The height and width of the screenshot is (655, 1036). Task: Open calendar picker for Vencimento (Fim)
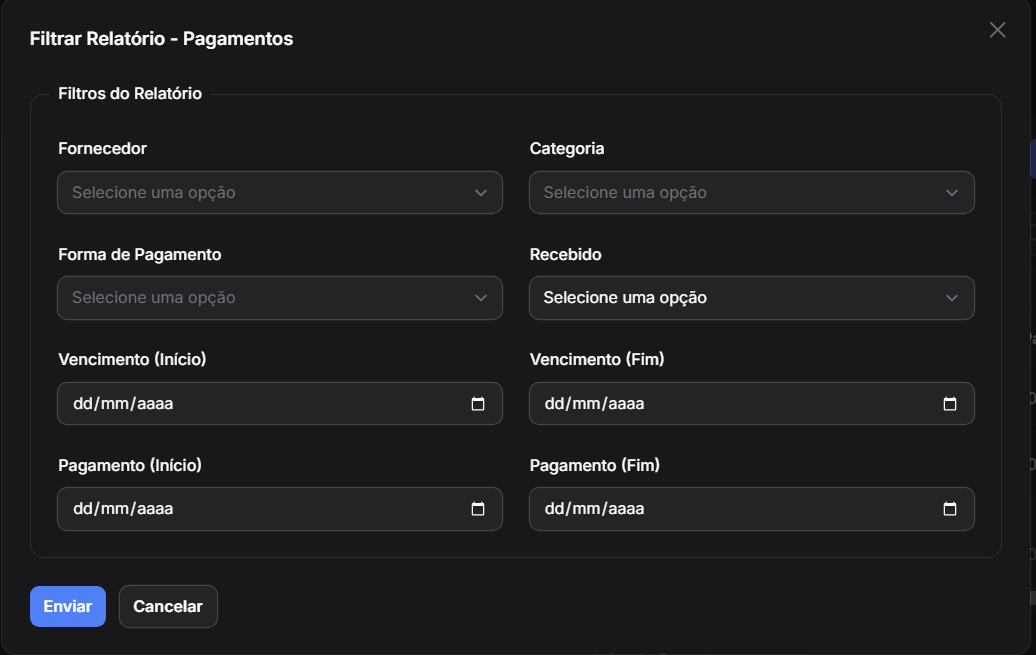point(949,403)
